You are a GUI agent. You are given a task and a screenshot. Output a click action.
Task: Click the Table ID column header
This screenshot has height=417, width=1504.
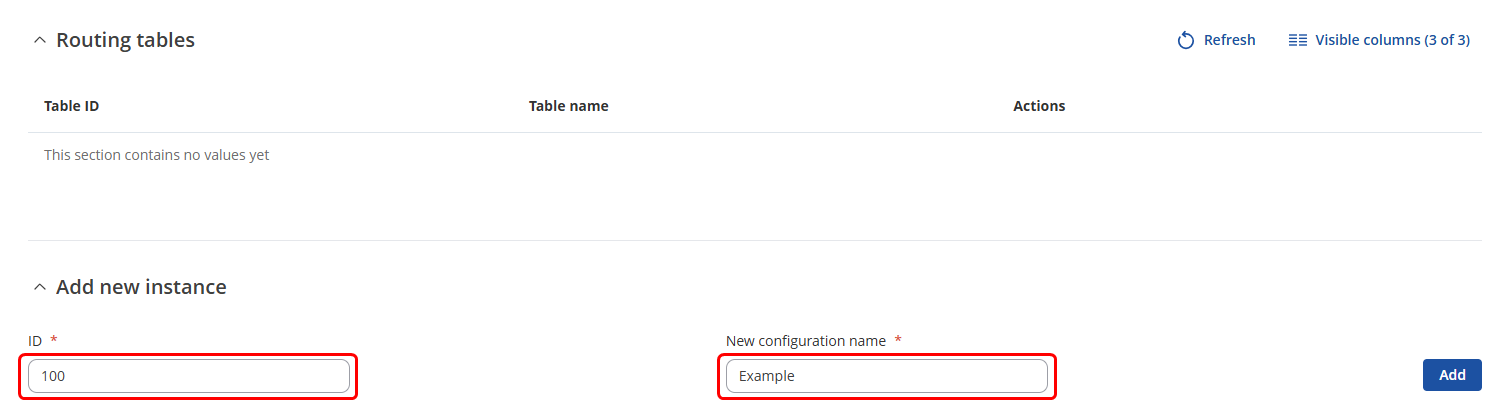tap(71, 106)
